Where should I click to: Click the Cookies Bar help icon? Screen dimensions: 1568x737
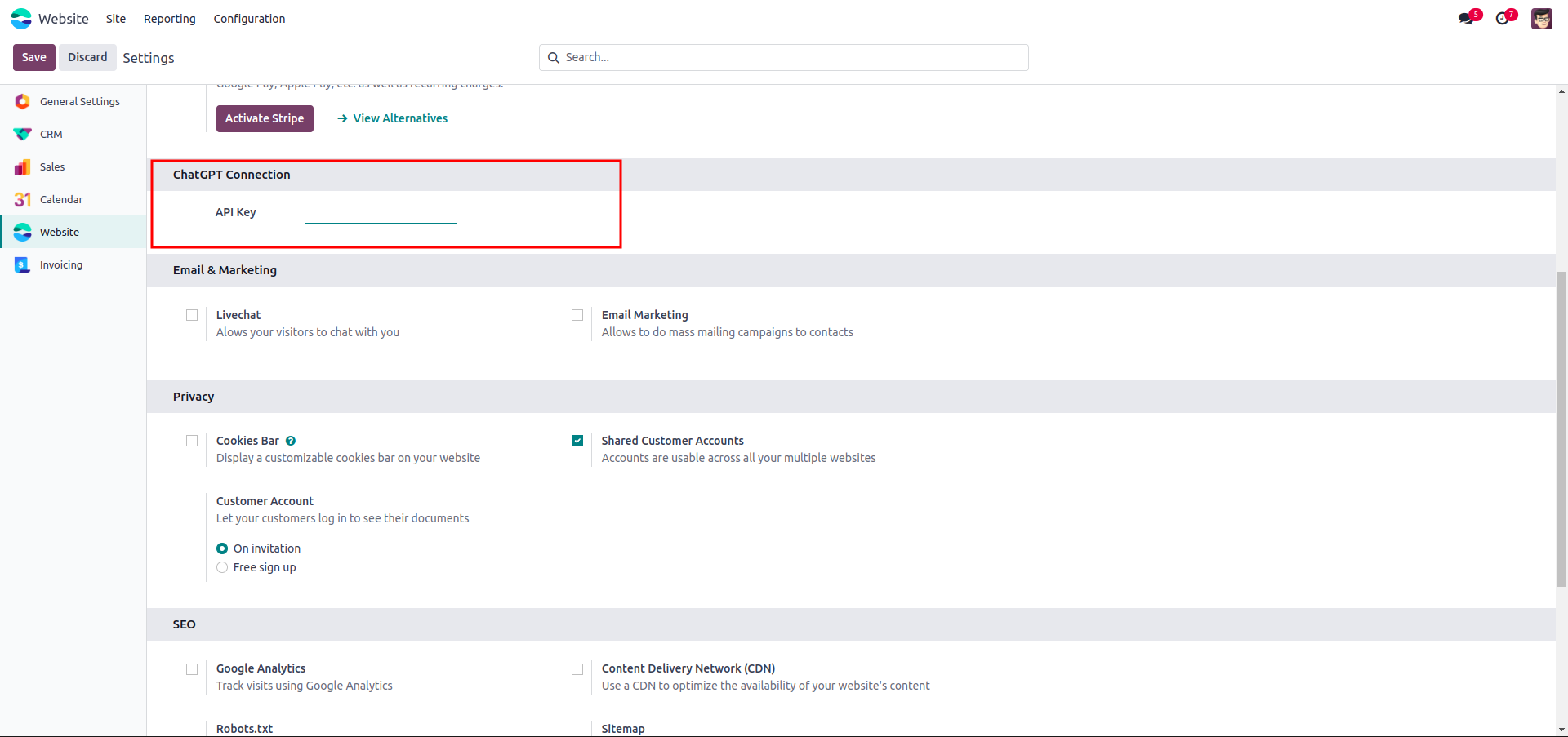(x=291, y=441)
